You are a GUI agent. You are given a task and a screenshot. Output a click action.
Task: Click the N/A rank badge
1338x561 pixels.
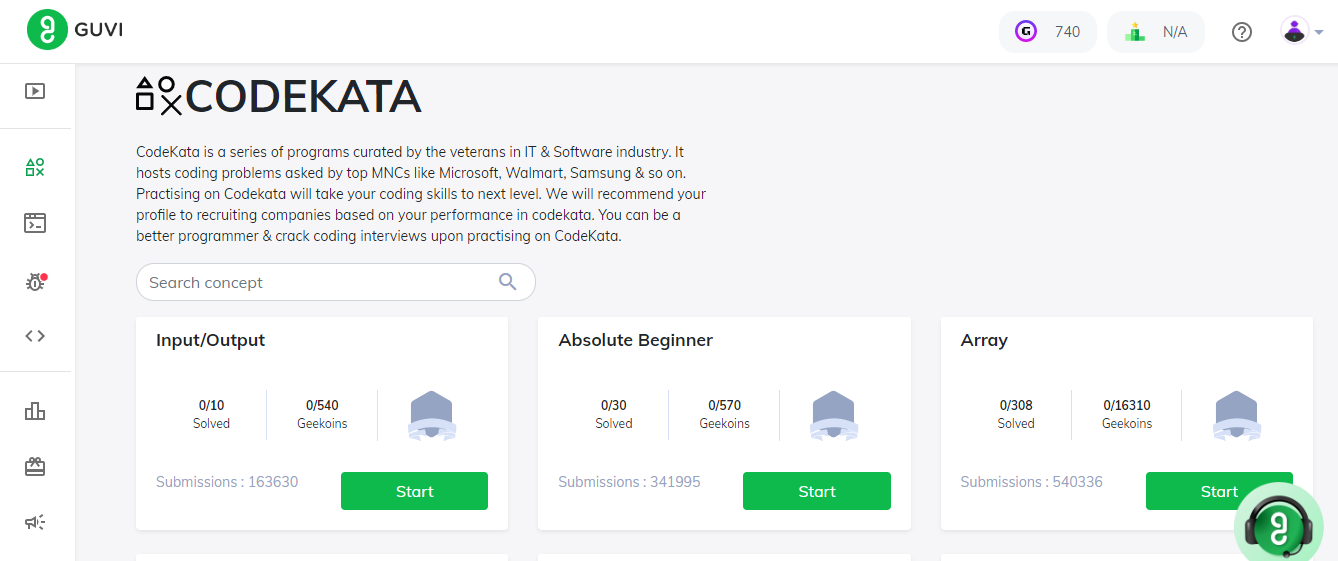[1155, 32]
